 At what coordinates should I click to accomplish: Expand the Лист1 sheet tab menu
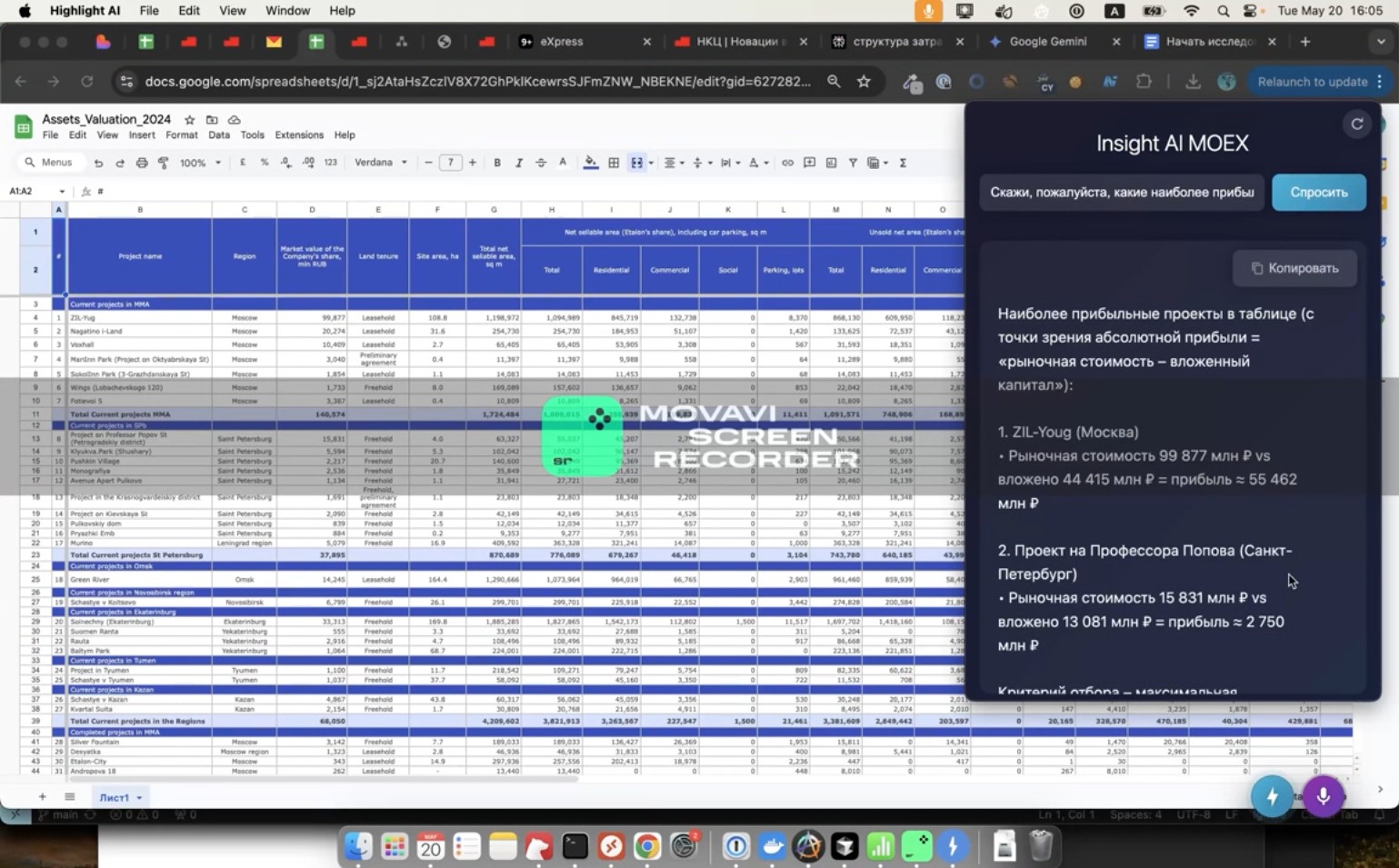(x=138, y=797)
